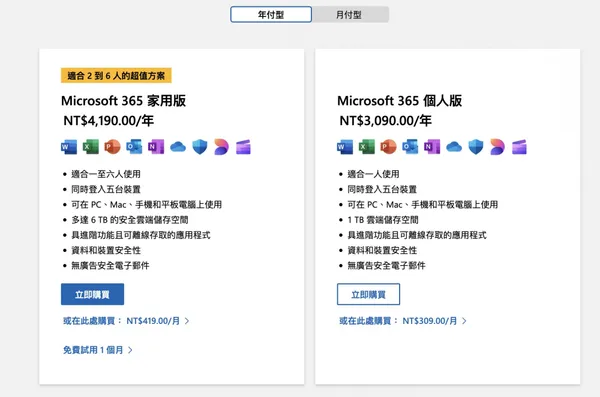Click the Word icon in the 家用版 card

[x=69, y=147]
